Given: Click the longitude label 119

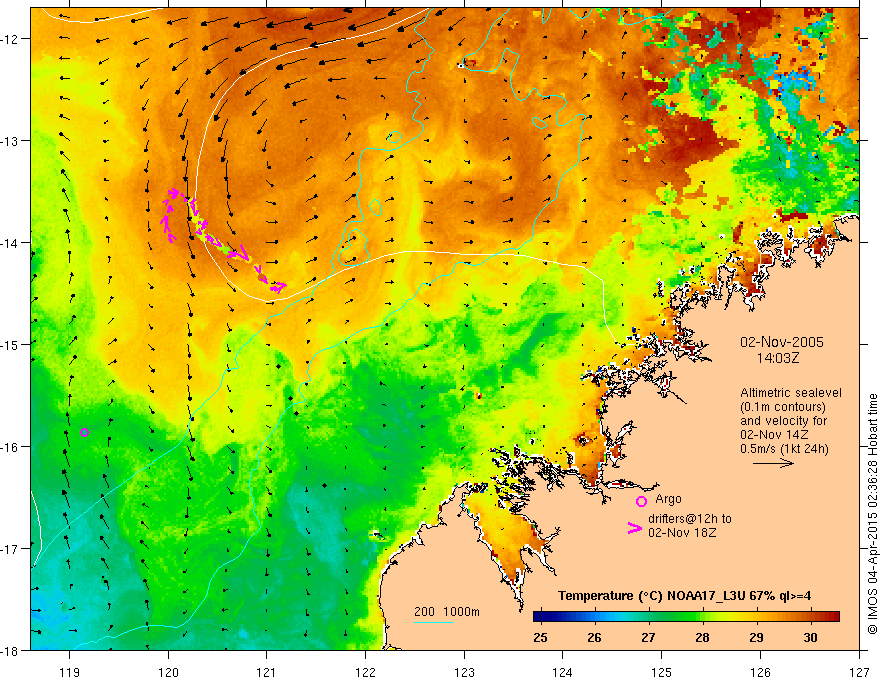Looking at the screenshot, I should click(70, 672).
